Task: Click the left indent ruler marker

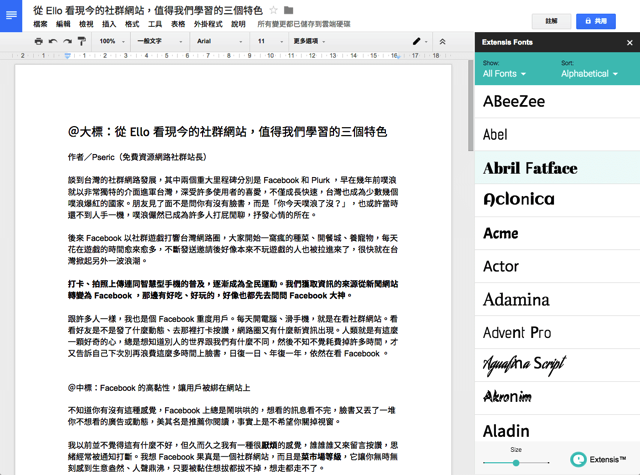Action: tap(68, 56)
